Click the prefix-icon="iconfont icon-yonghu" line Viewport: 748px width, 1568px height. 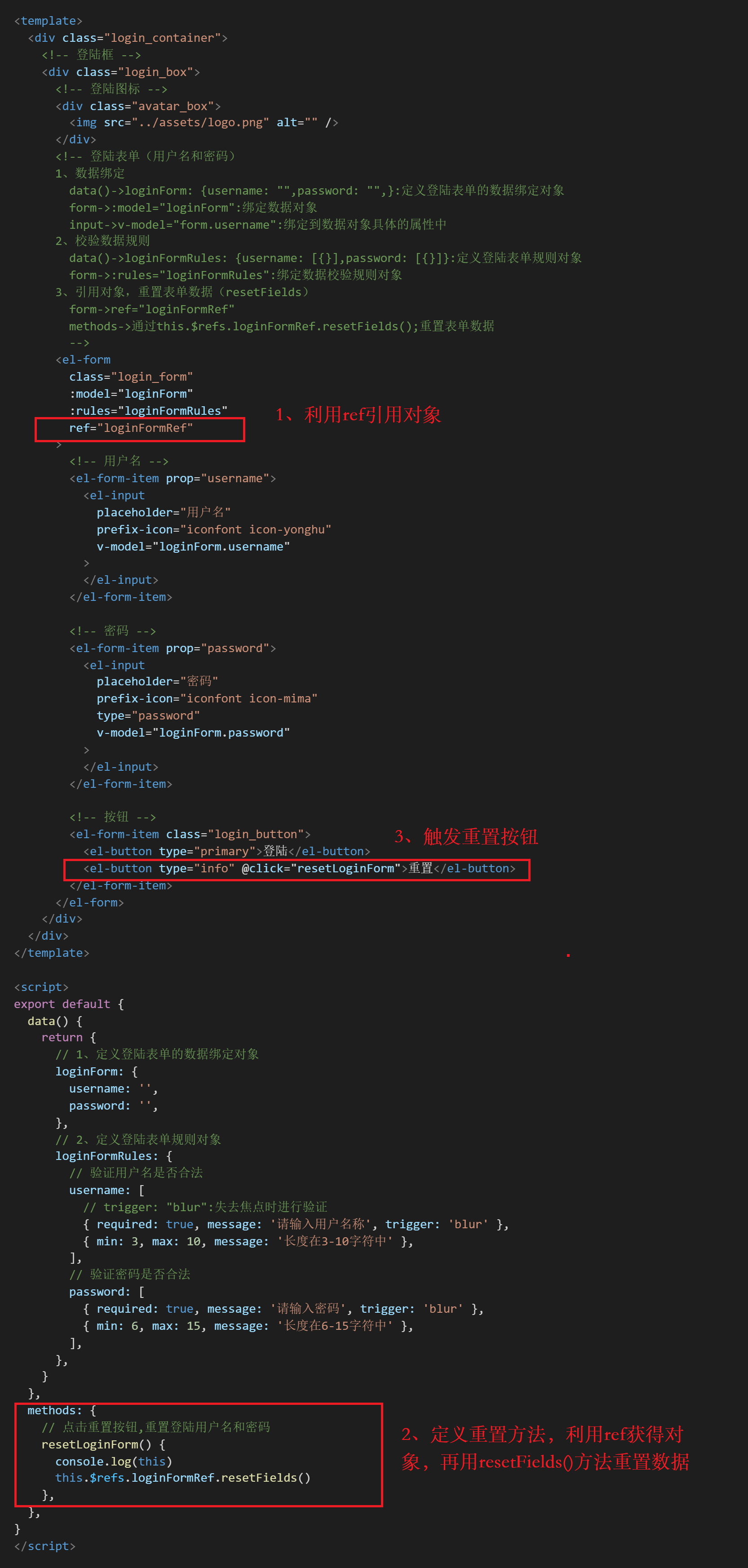coord(214,529)
